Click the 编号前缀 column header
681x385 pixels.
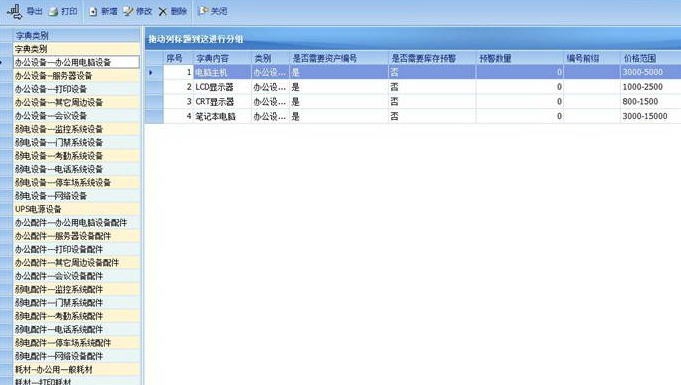pos(592,58)
